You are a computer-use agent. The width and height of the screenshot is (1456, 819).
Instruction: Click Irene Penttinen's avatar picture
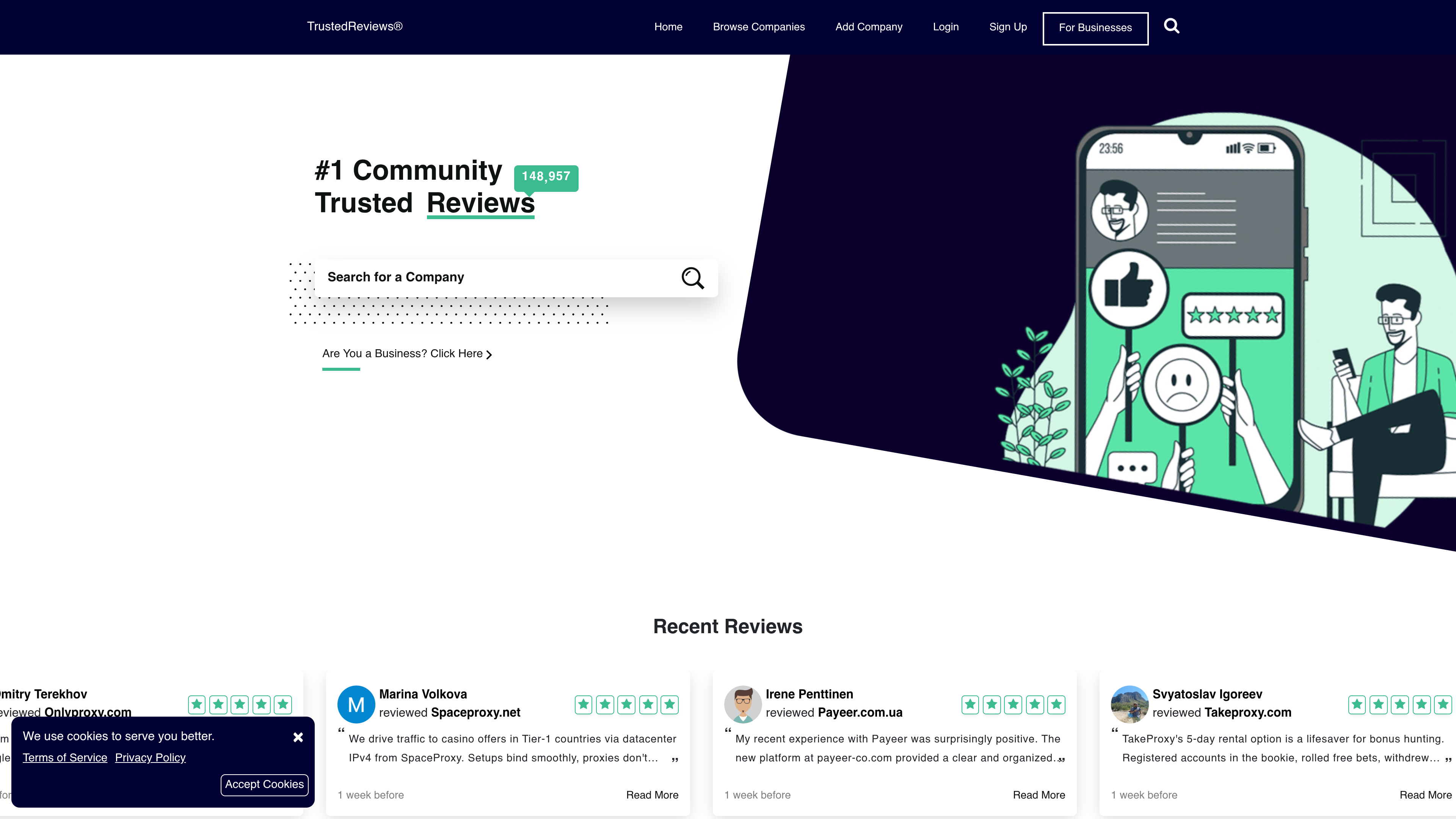pos(743,704)
